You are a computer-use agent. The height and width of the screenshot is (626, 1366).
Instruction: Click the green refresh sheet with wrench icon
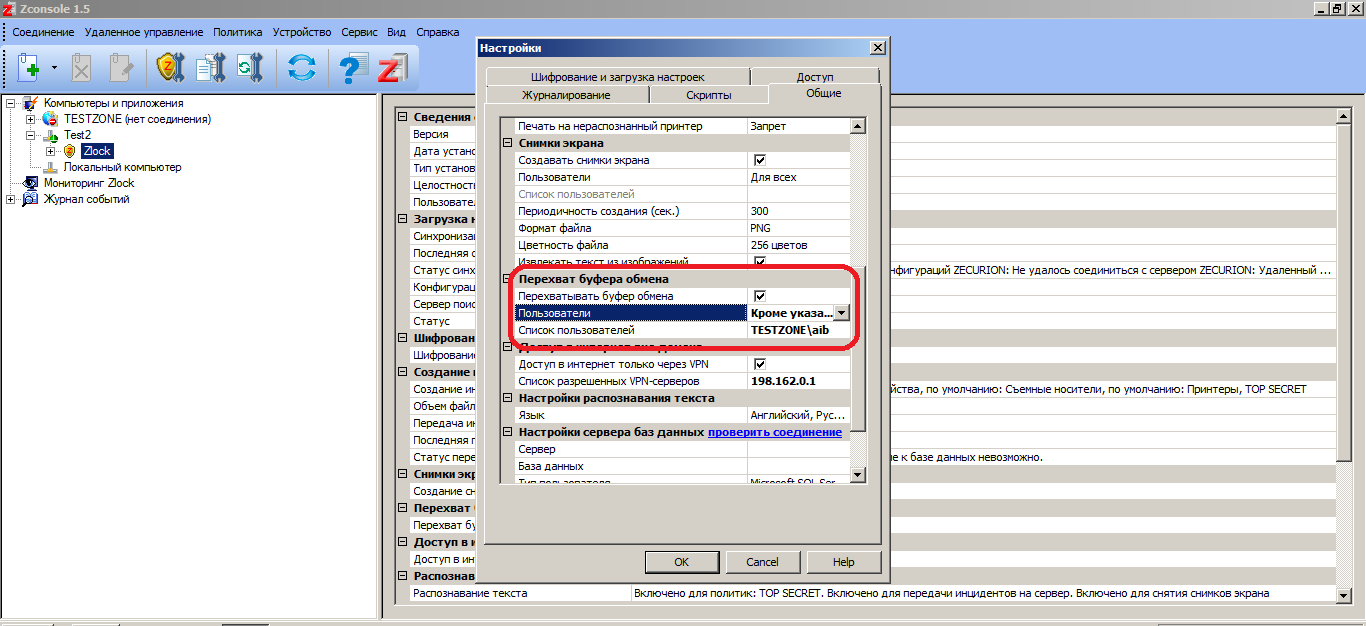[248, 68]
